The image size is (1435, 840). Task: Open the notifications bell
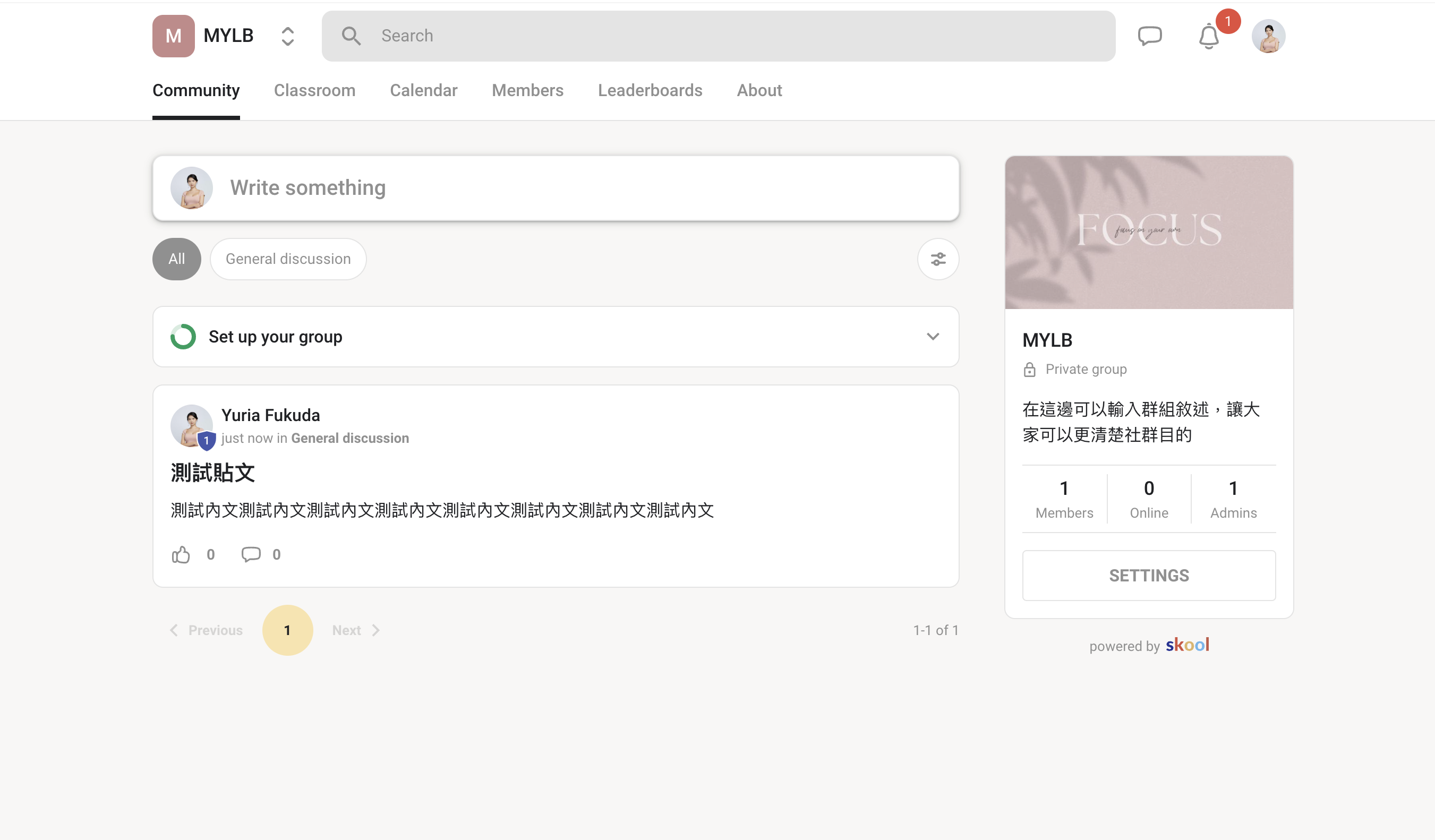(x=1208, y=37)
